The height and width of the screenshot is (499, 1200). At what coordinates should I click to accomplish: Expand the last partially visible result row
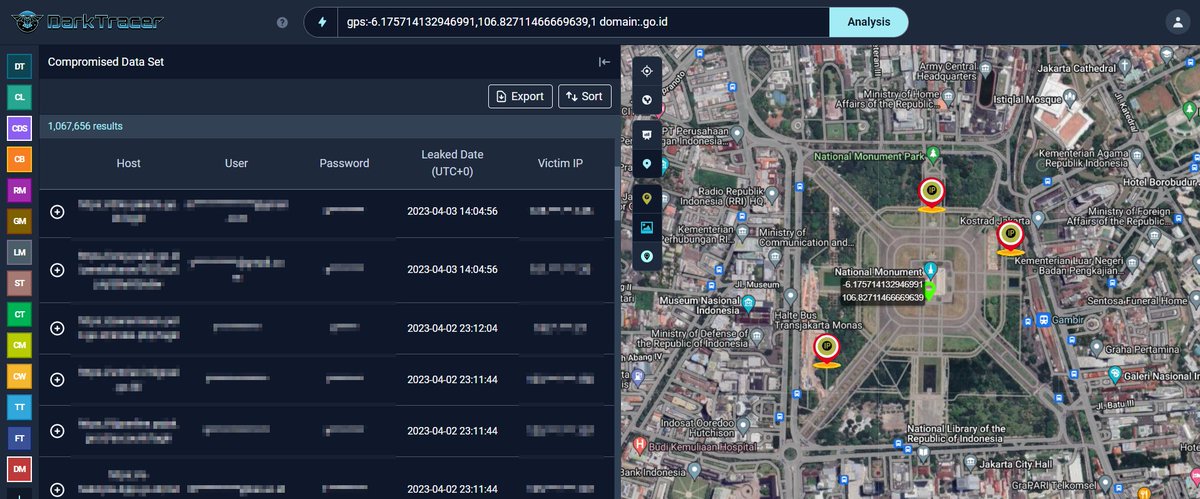tap(57, 488)
